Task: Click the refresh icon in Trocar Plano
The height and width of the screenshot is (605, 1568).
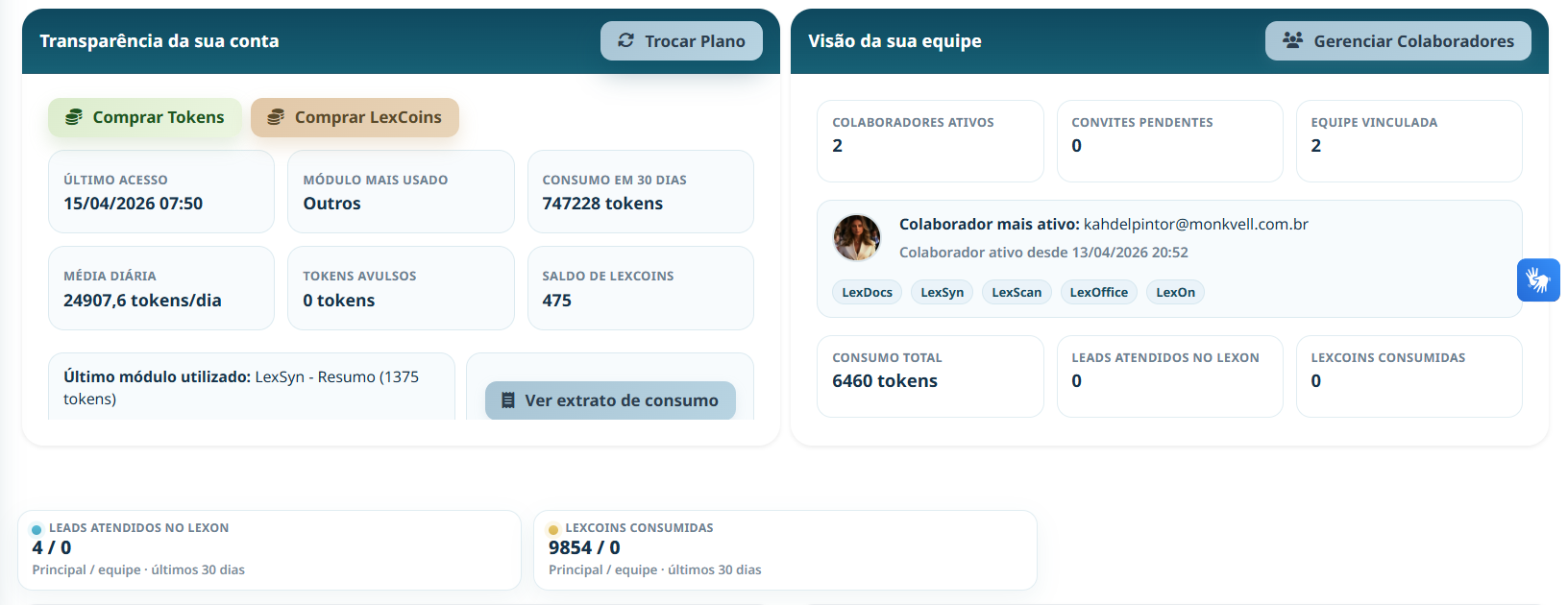Action: [626, 40]
